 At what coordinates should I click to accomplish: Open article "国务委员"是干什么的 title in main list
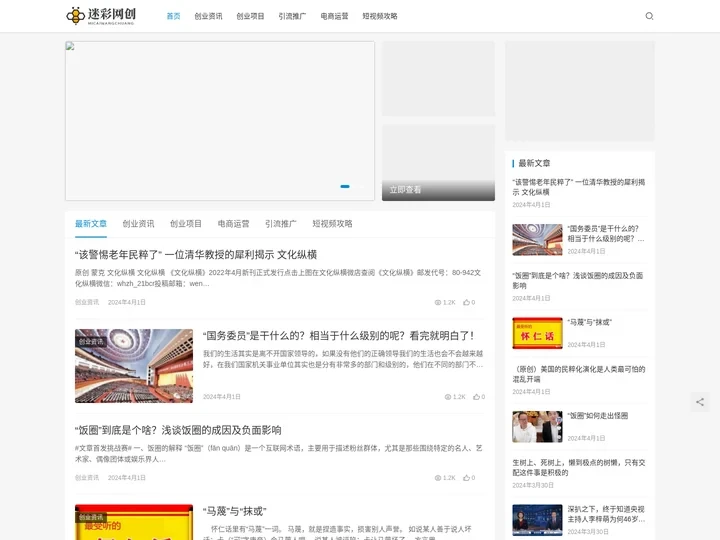click(339, 336)
